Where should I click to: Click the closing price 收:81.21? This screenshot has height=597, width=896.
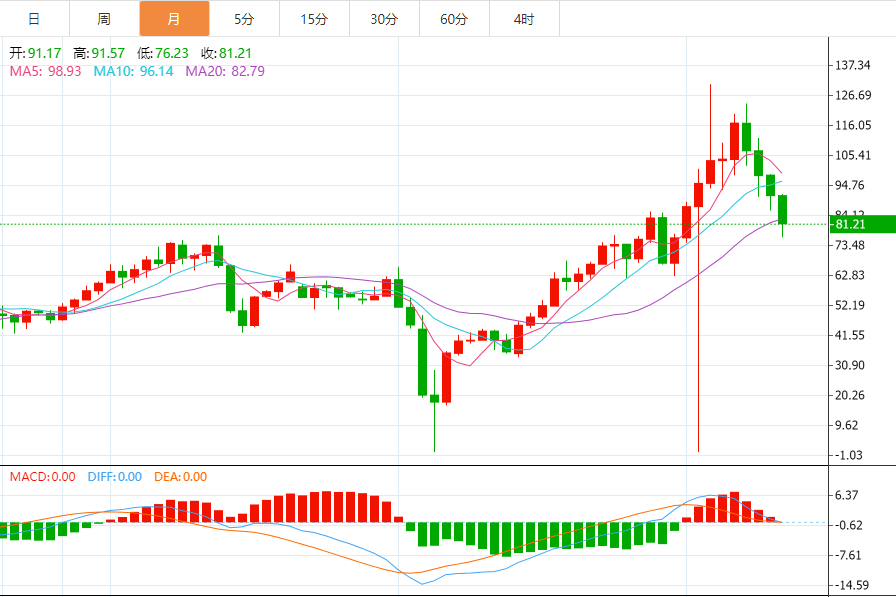coord(226,53)
